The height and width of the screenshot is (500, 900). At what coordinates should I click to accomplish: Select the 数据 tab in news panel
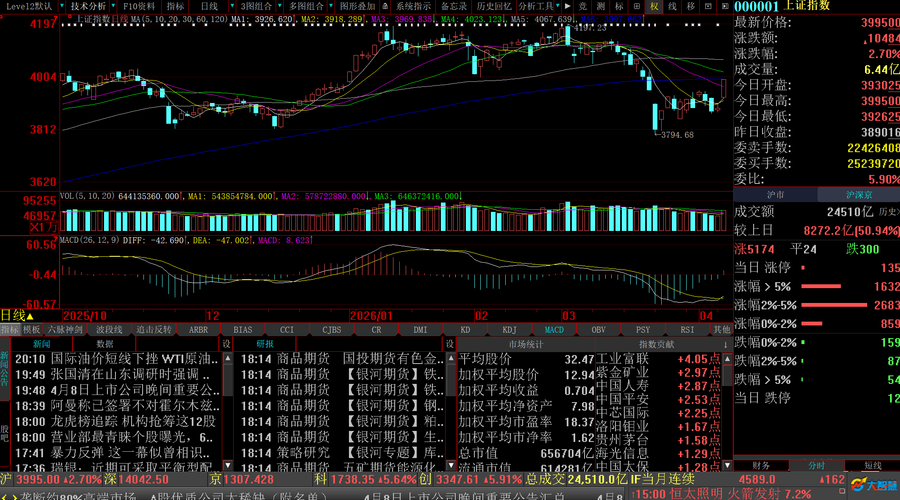click(x=104, y=344)
